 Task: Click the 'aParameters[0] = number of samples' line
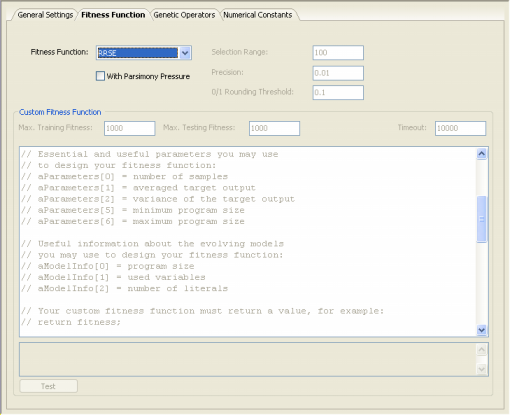(x=125, y=177)
